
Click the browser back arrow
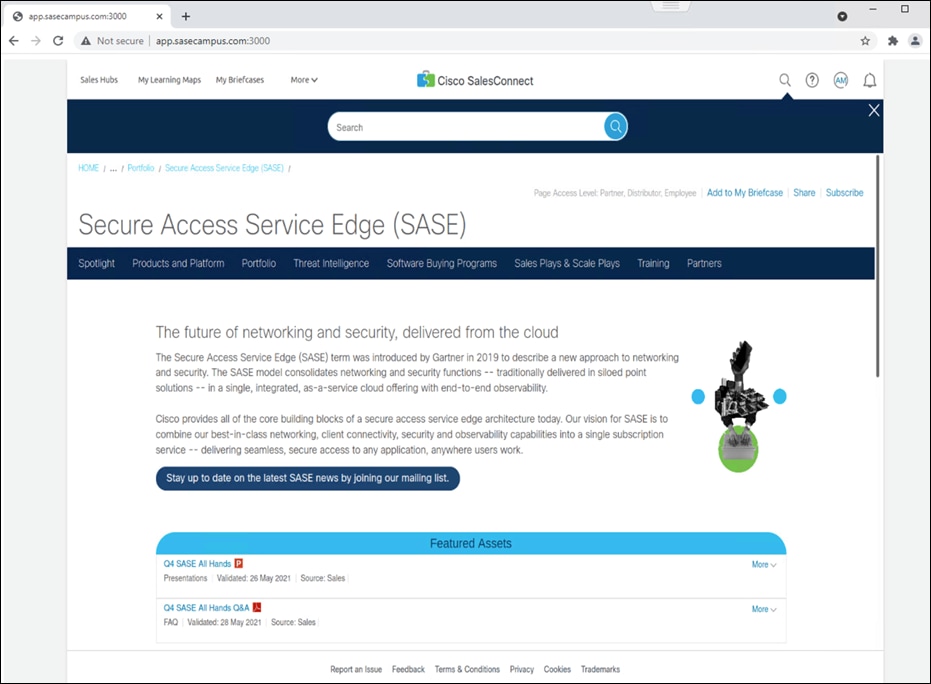tap(14, 41)
